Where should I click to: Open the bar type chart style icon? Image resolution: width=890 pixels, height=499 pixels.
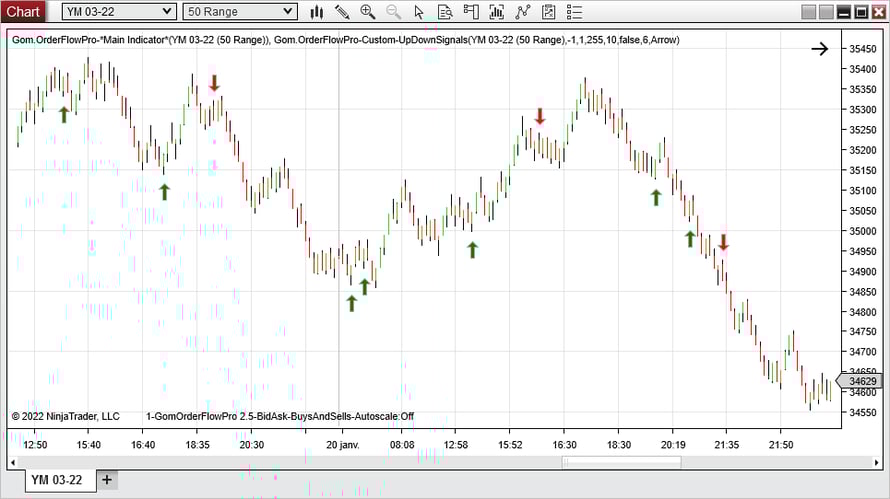[x=317, y=12]
